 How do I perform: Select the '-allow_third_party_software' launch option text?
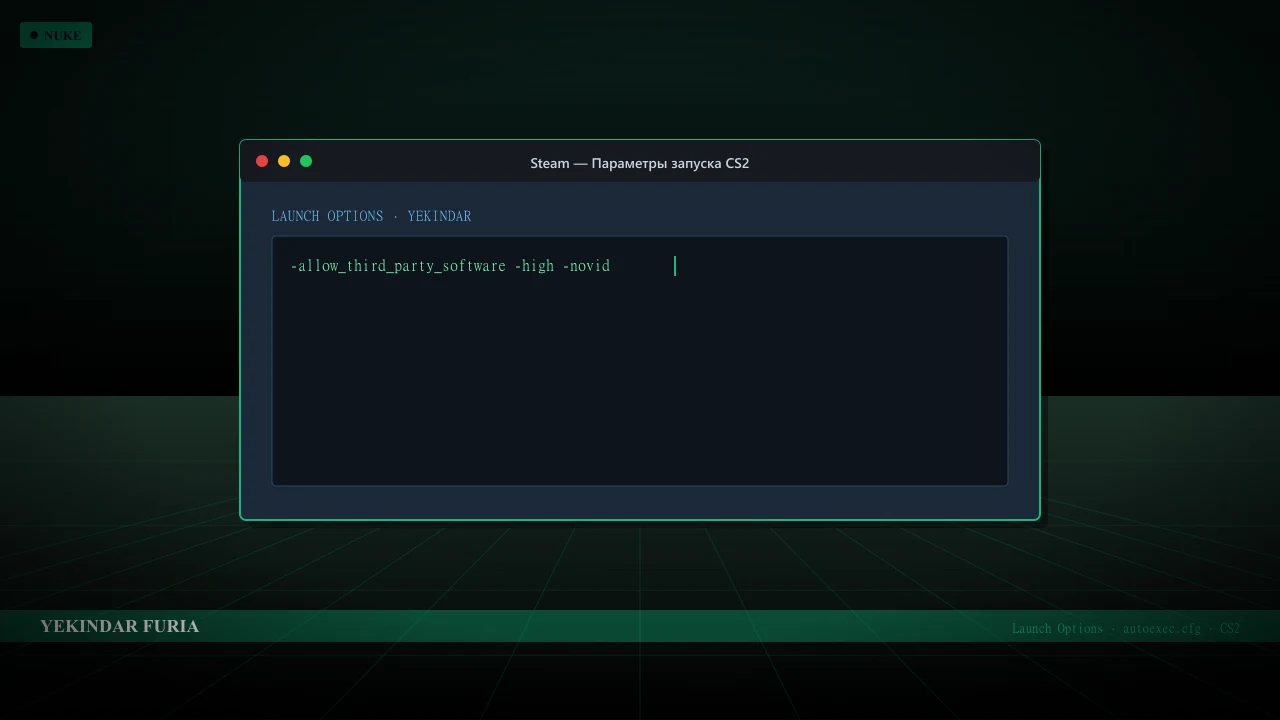(398, 266)
